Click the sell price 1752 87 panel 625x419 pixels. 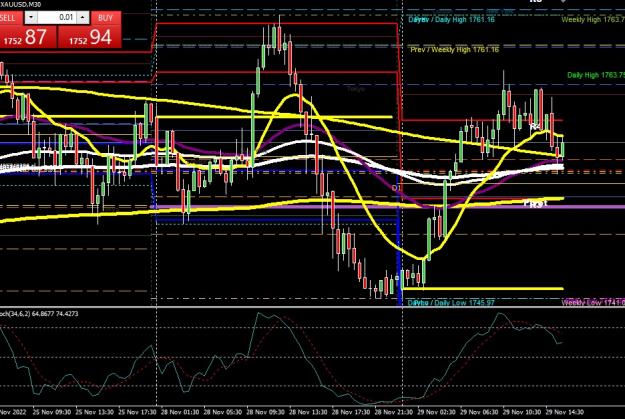point(28,37)
